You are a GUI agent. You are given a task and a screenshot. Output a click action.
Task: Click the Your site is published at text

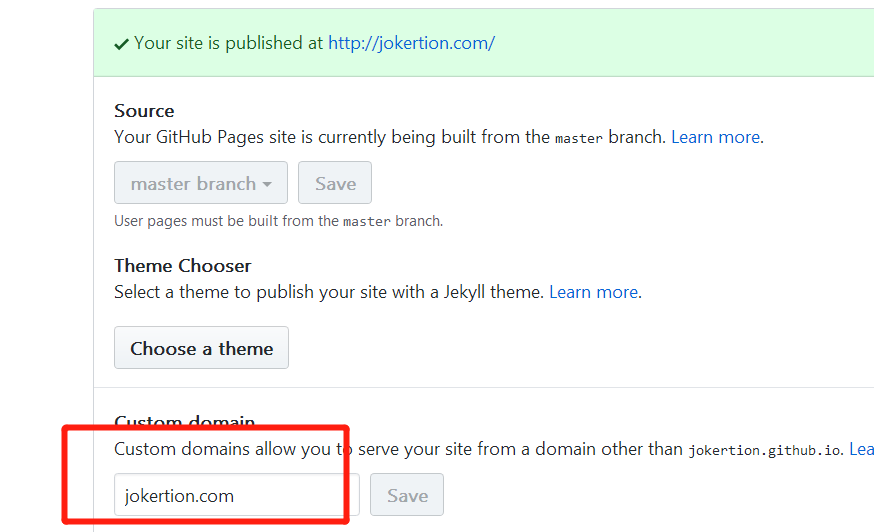tap(229, 43)
